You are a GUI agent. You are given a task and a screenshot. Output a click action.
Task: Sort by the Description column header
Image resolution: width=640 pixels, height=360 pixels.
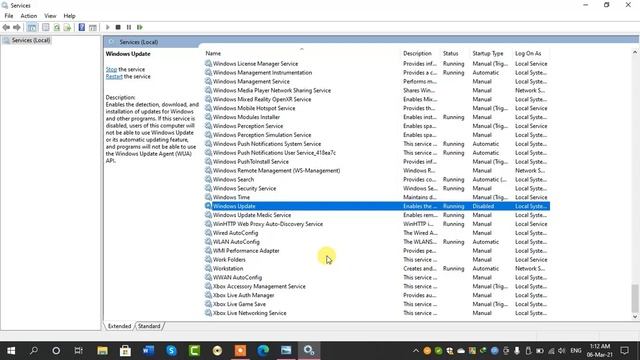pos(417,53)
